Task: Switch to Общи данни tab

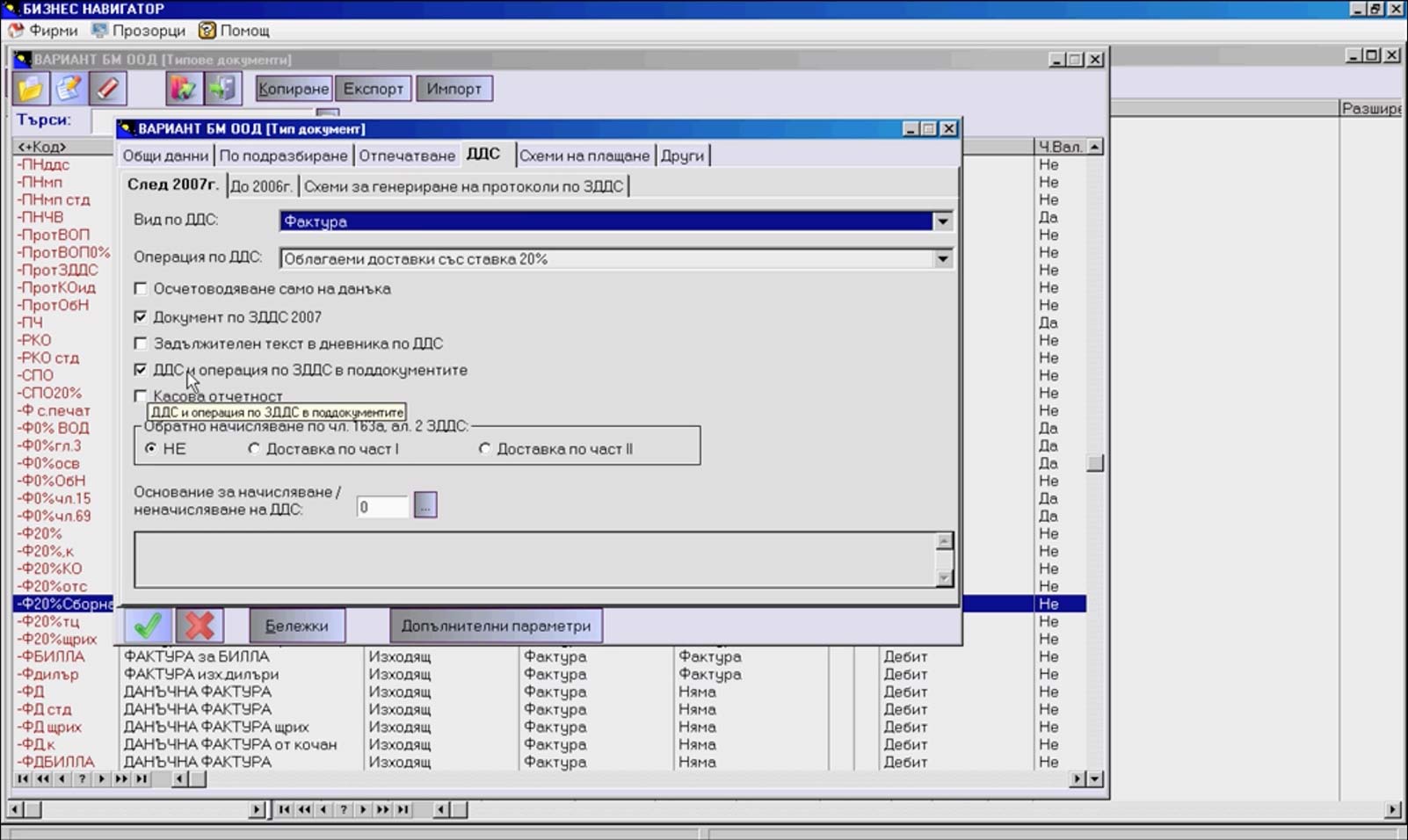Action: 165,156
